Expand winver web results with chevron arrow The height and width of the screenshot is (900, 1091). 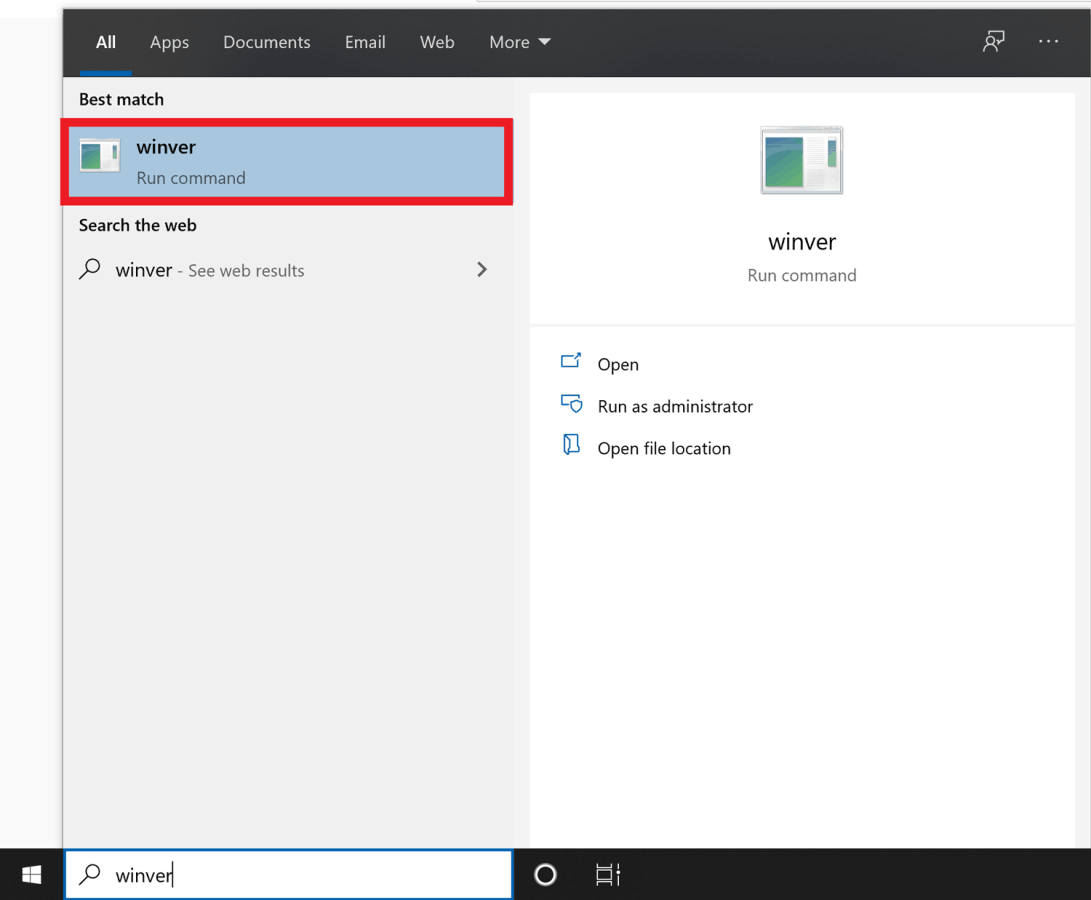tap(482, 270)
